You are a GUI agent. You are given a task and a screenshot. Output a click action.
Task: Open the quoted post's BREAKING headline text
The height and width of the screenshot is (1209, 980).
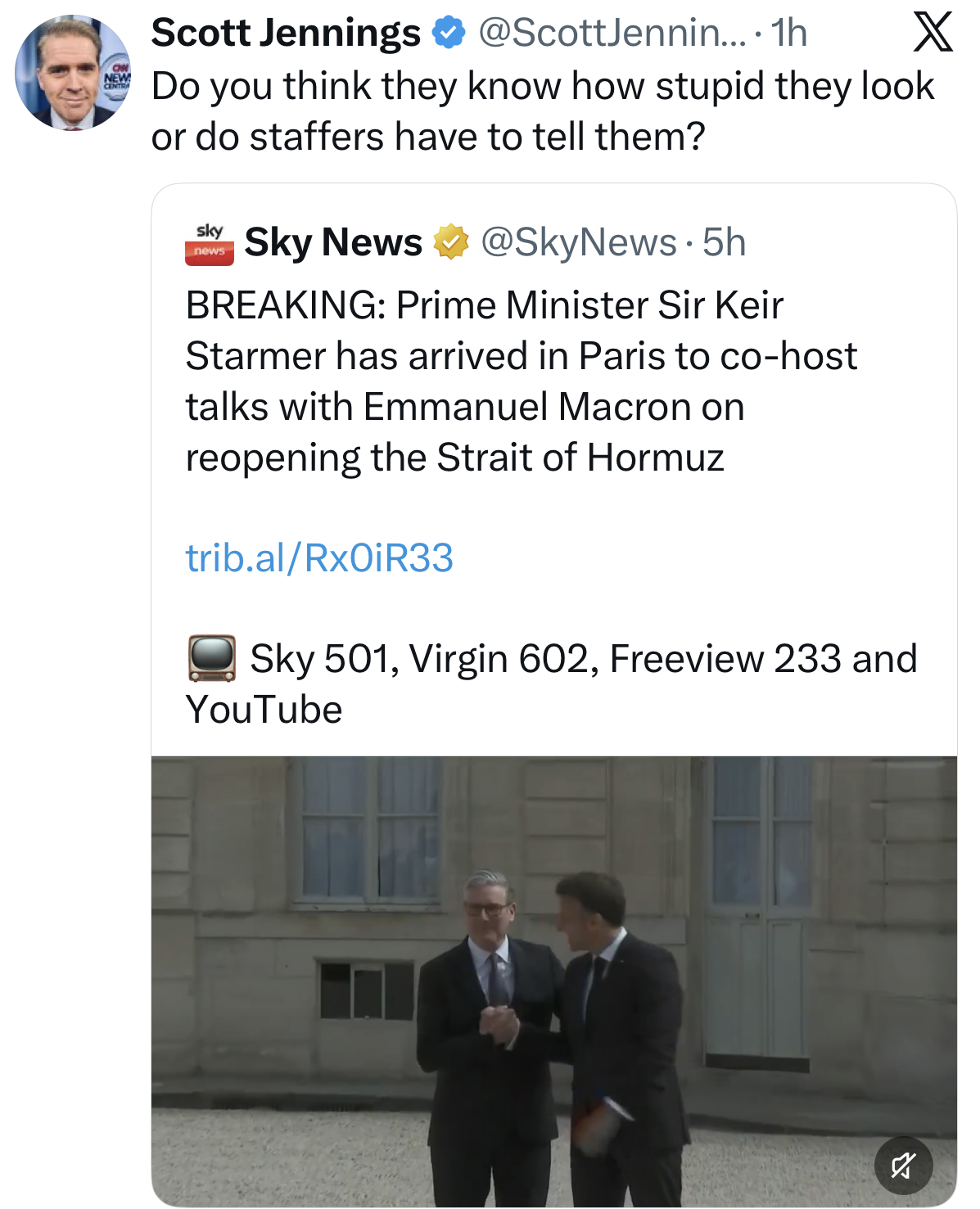(484, 305)
